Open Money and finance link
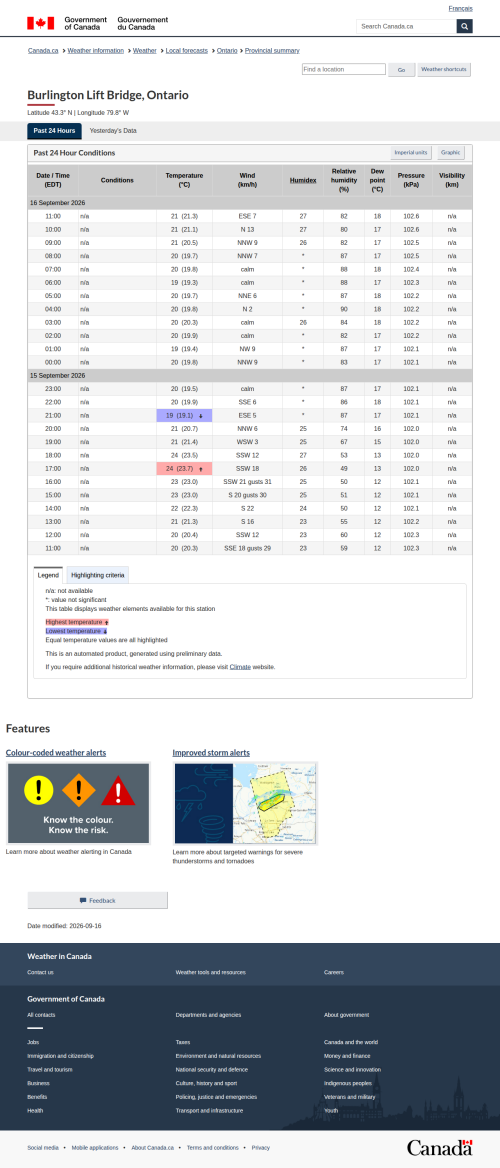 (347, 1056)
